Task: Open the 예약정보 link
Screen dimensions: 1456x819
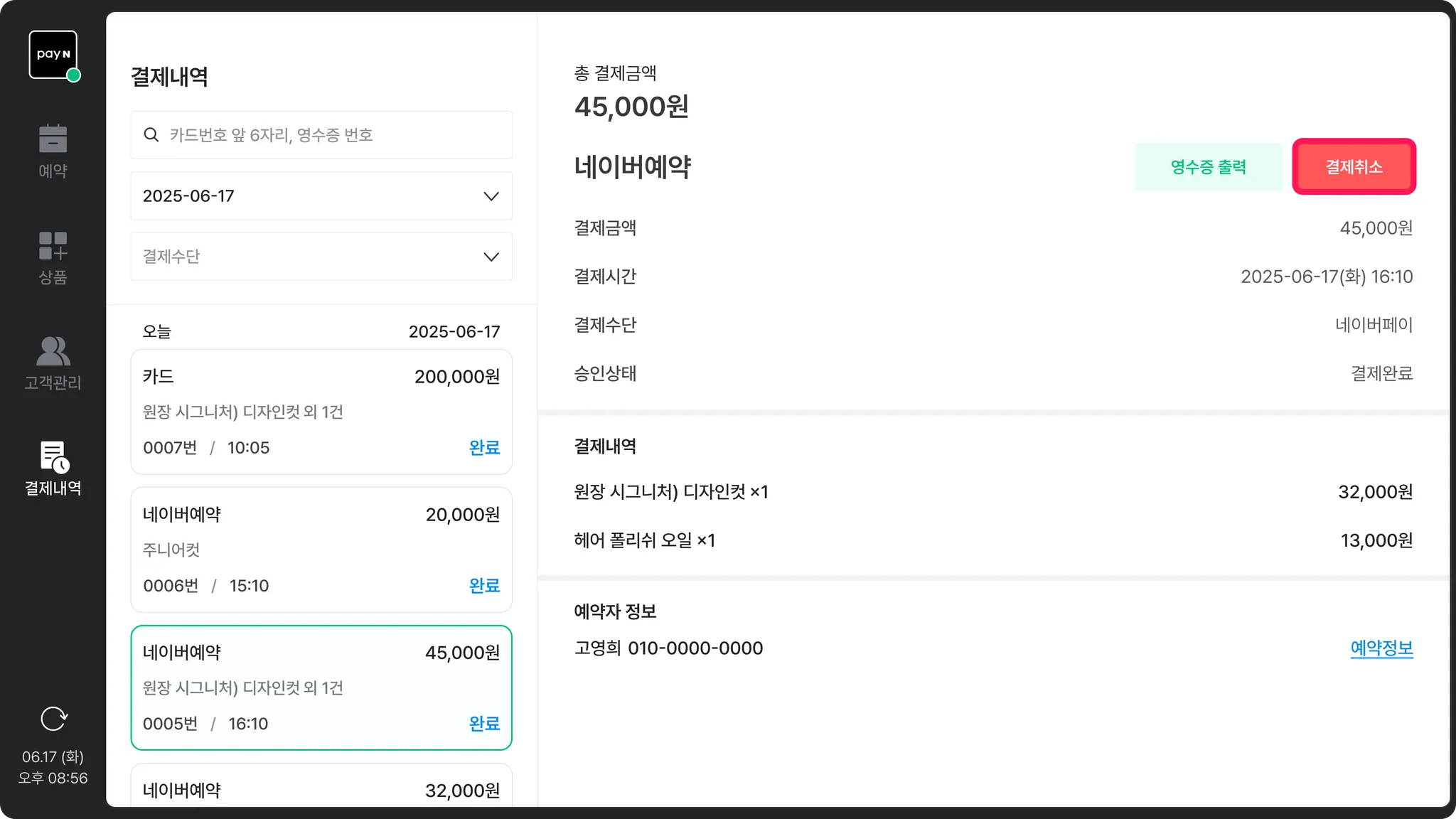Action: 1381,648
